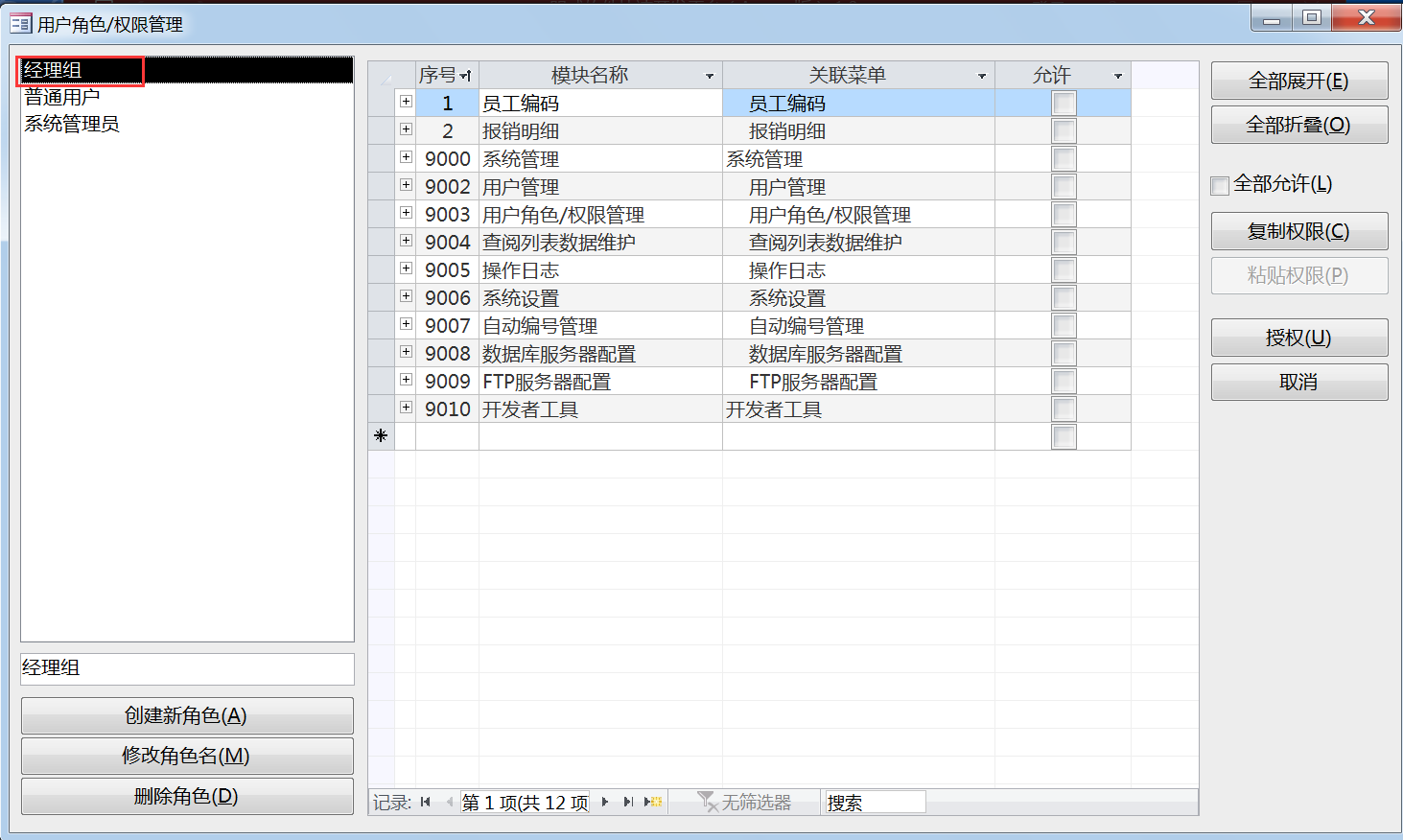The width and height of the screenshot is (1403, 840).
Task: Select 经理组 role in list
Action: pos(187,70)
